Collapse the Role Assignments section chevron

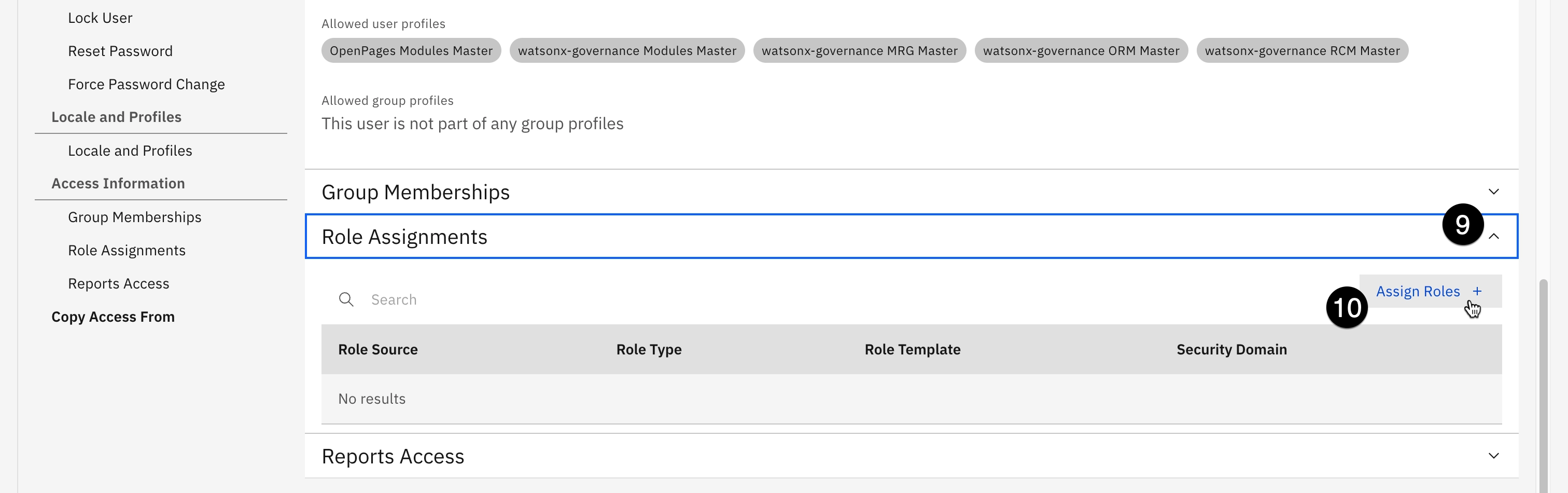click(x=1493, y=237)
